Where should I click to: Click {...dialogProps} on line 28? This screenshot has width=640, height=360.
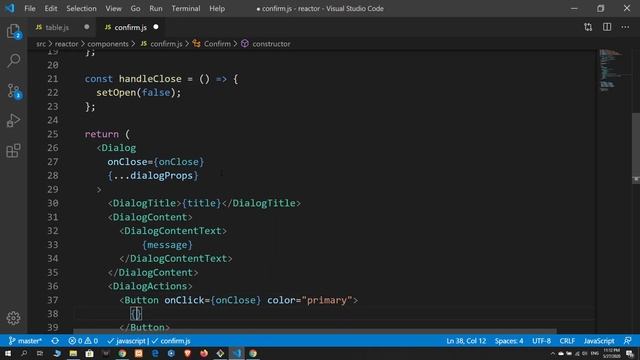coord(153,176)
